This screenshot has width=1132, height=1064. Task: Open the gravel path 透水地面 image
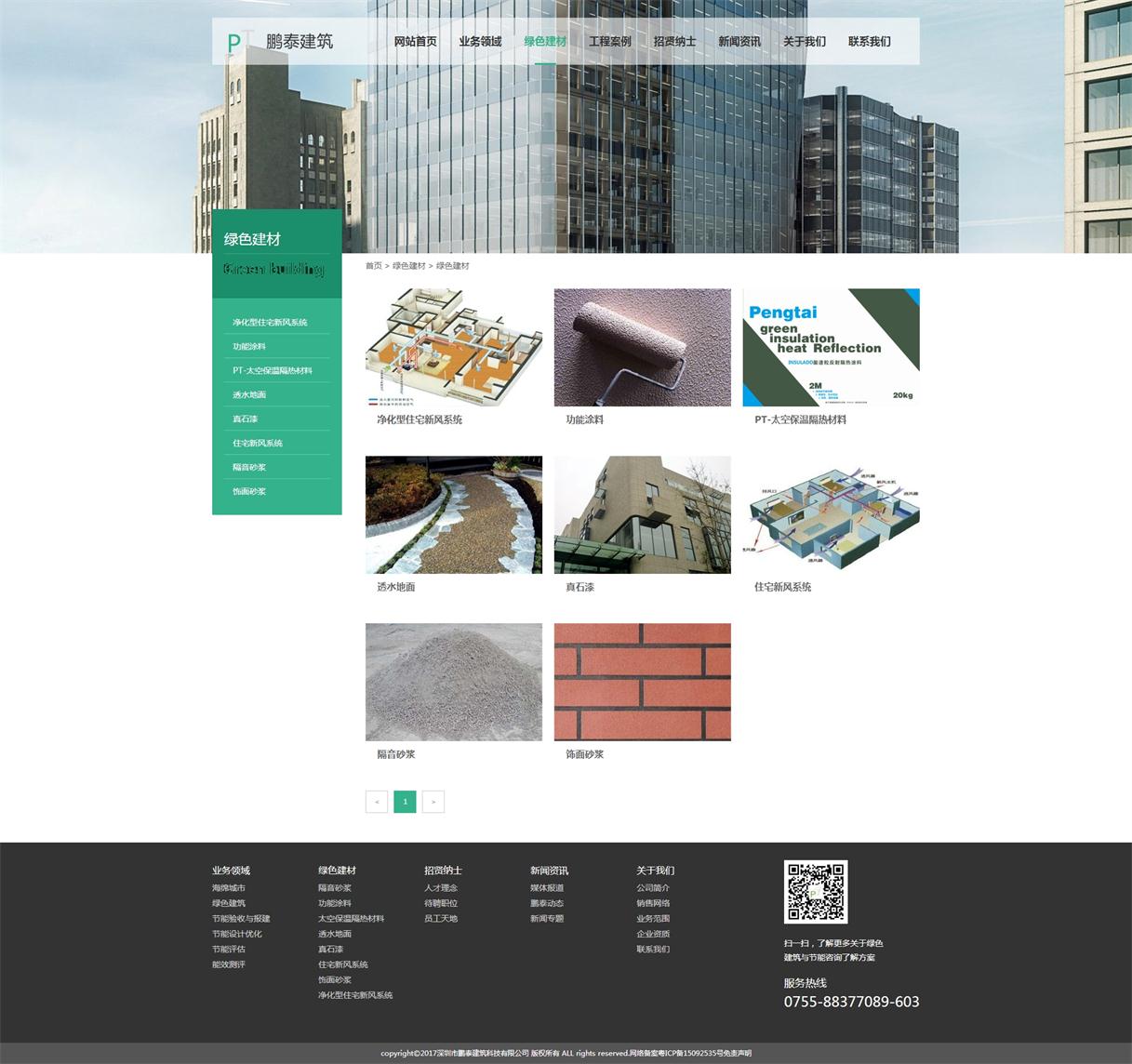[453, 514]
